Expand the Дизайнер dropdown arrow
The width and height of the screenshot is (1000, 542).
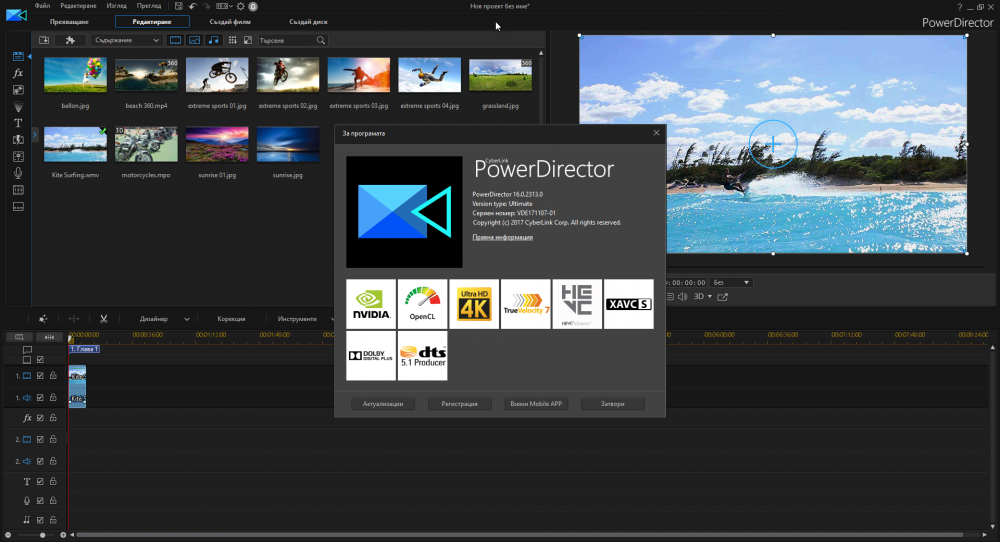[x=186, y=319]
